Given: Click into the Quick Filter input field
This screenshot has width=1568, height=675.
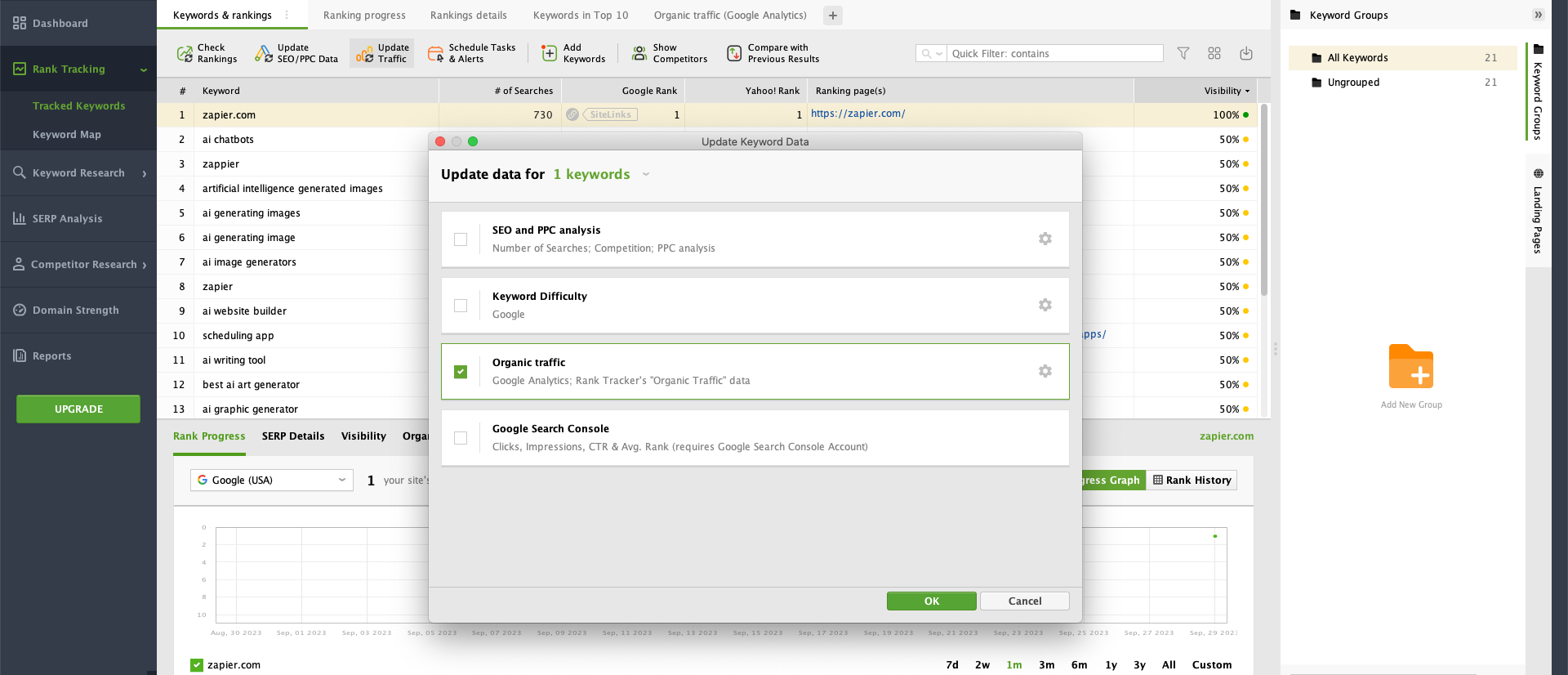Looking at the screenshot, I should click(x=1056, y=53).
